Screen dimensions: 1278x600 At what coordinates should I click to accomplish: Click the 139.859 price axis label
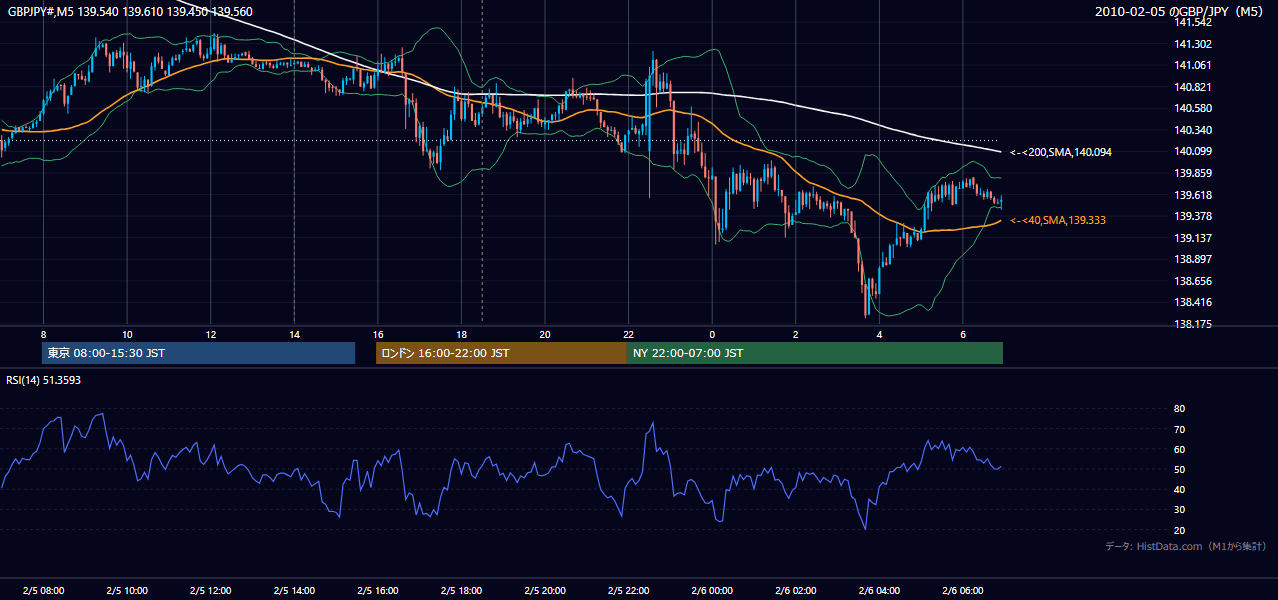pyautogui.click(x=1194, y=173)
